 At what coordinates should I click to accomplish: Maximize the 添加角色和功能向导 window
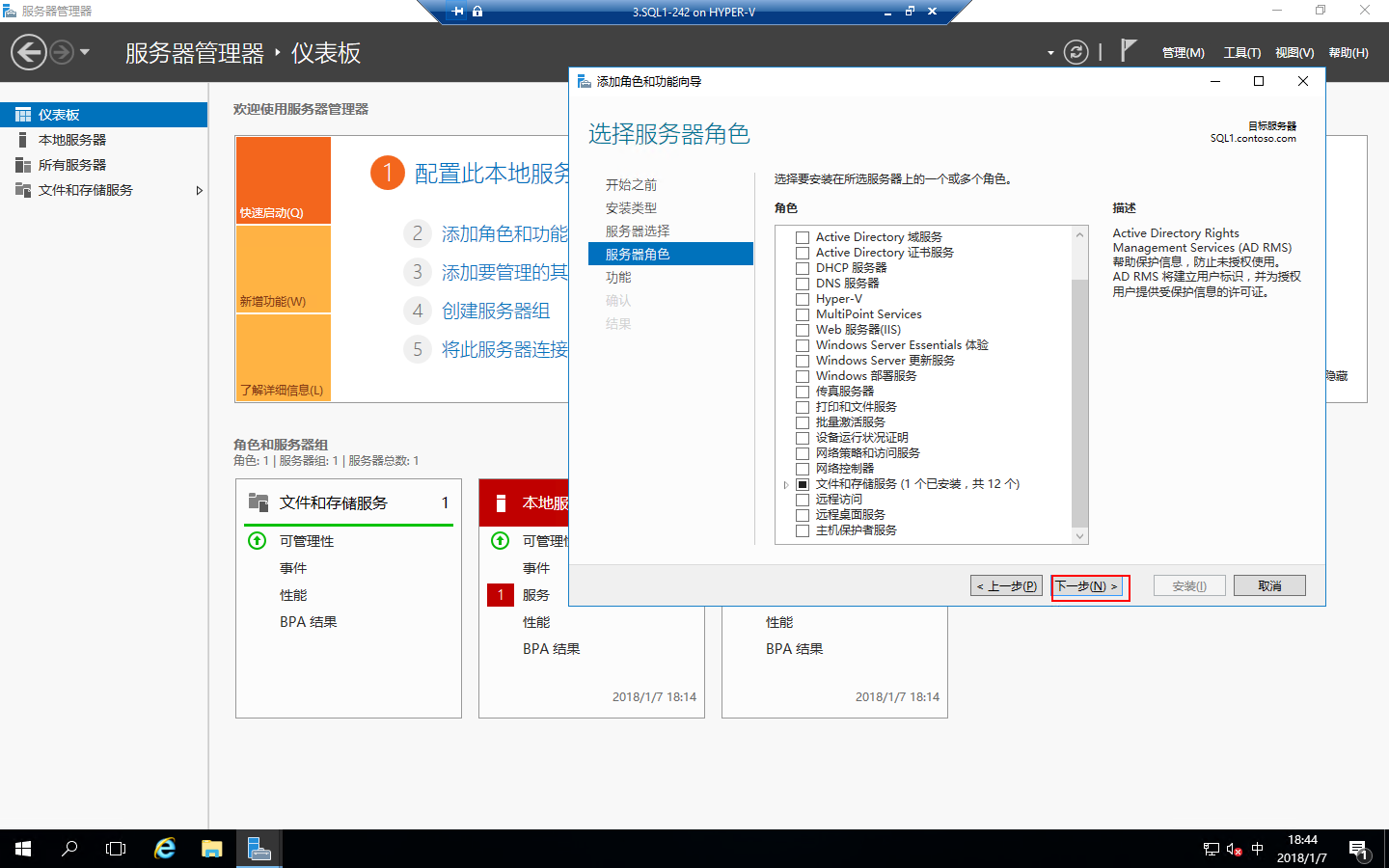click(1259, 81)
